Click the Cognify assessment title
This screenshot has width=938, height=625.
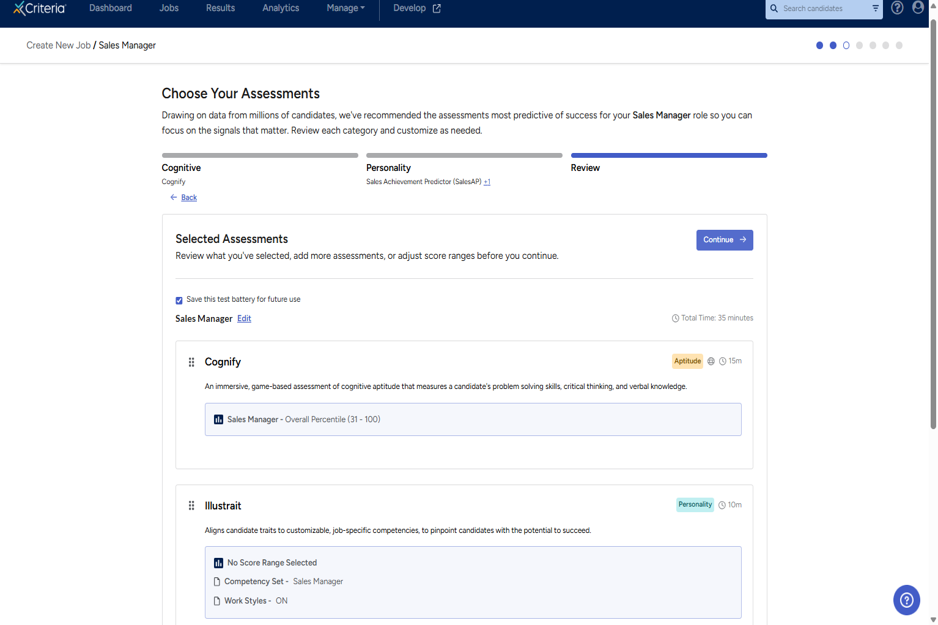point(223,362)
